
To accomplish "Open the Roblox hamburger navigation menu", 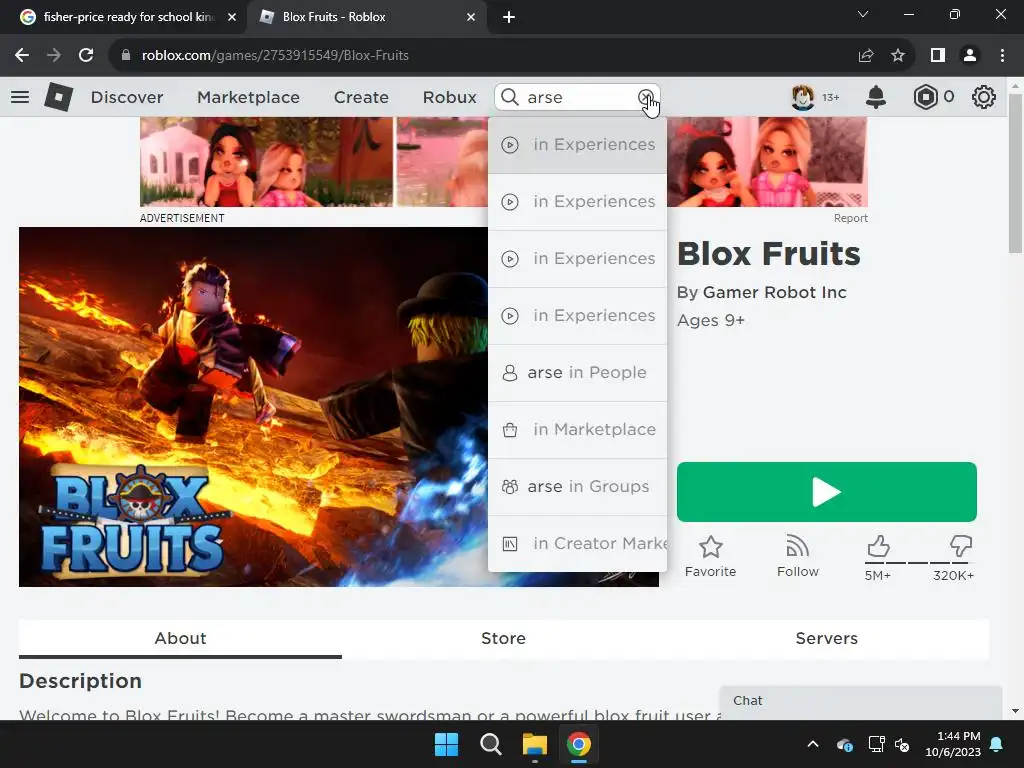I will [x=20, y=97].
